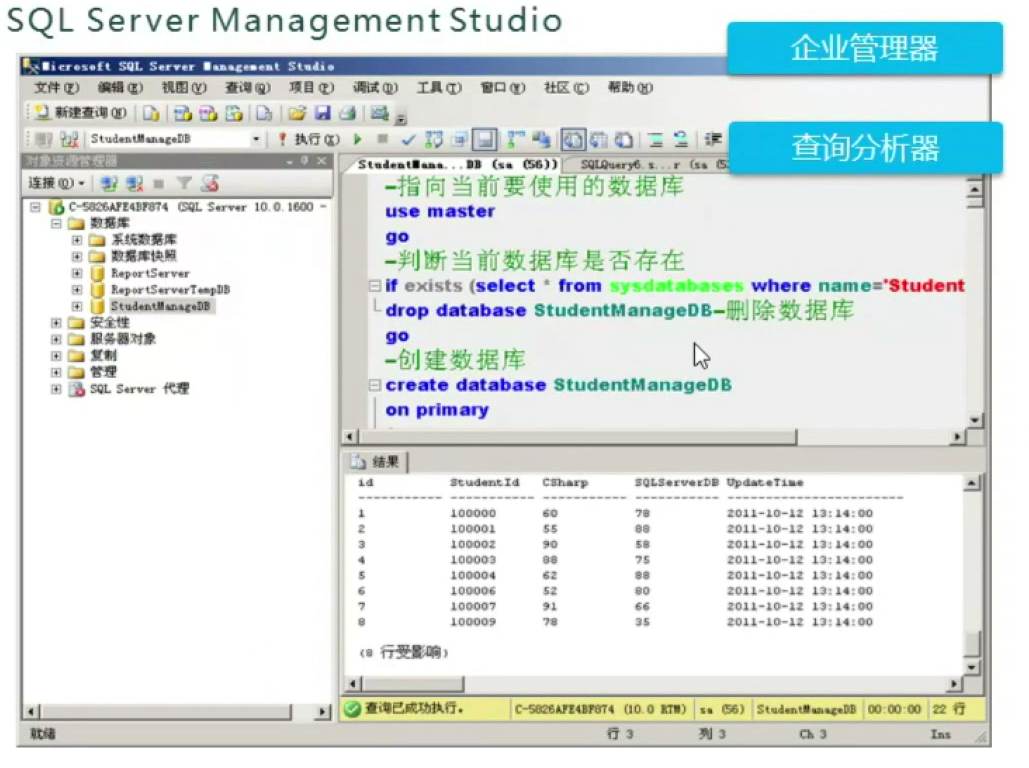Screen dimensions: 1029x768
Task: Open the 工具 (Tools) menu
Action: pos(439,87)
